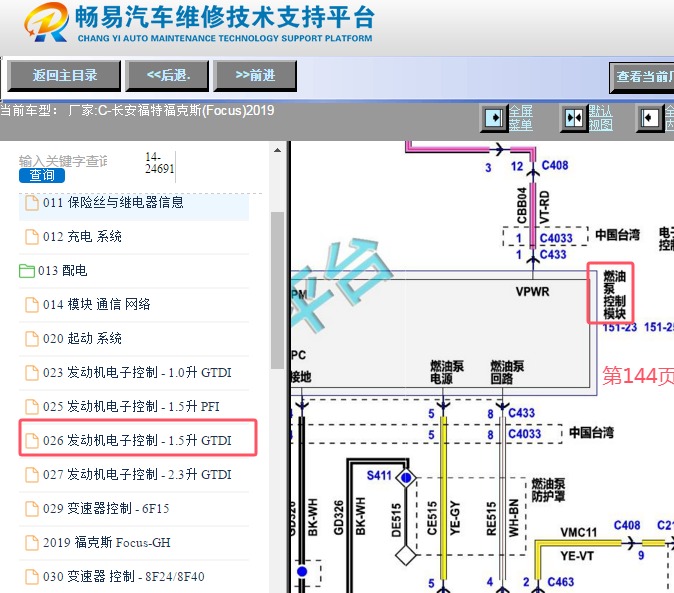This screenshot has width=674, height=593.
Task: Click the CBB04 wire label
Action: point(521,206)
